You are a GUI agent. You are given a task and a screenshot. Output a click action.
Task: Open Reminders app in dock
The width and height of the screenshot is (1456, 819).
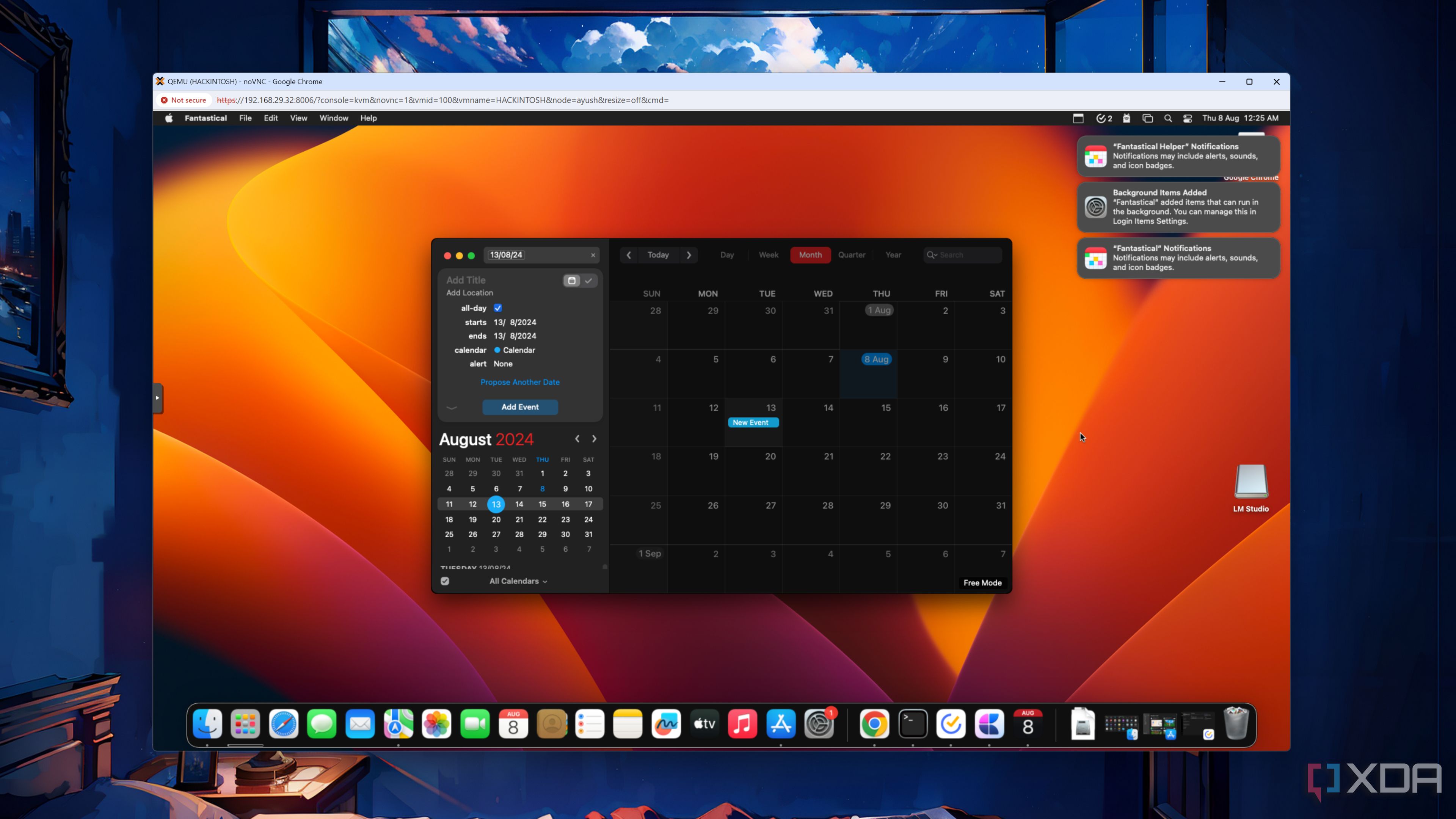click(x=590, y=724)
